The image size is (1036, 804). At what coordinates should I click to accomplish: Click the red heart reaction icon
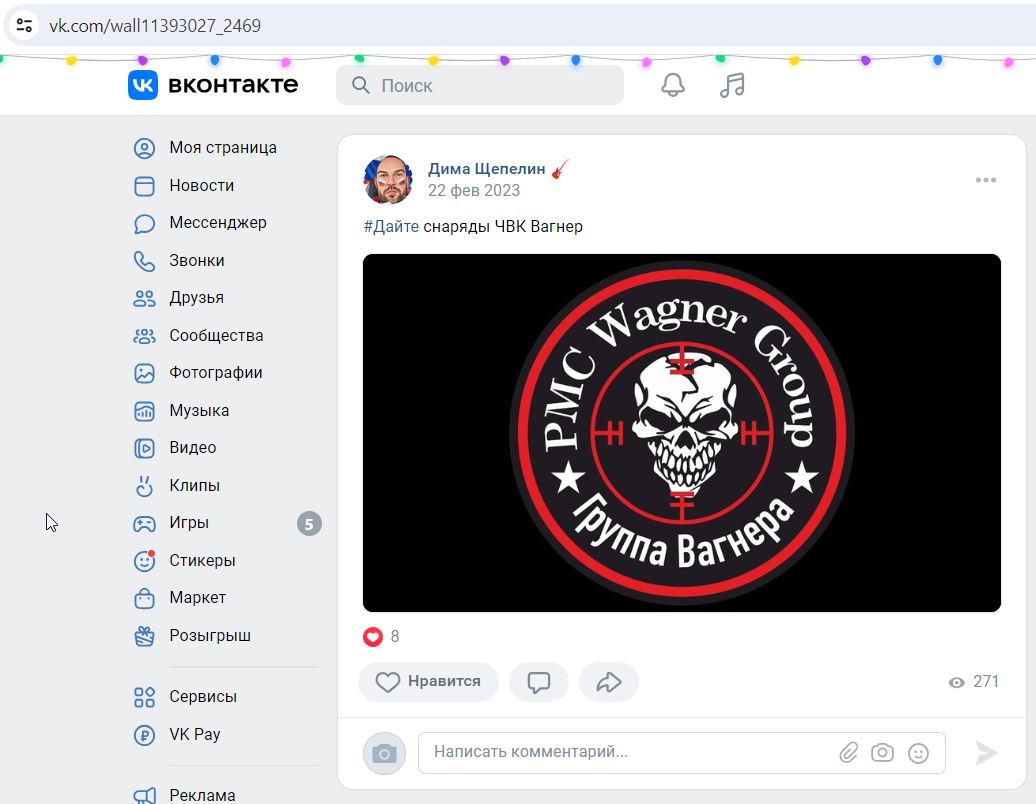click(373, 637)
